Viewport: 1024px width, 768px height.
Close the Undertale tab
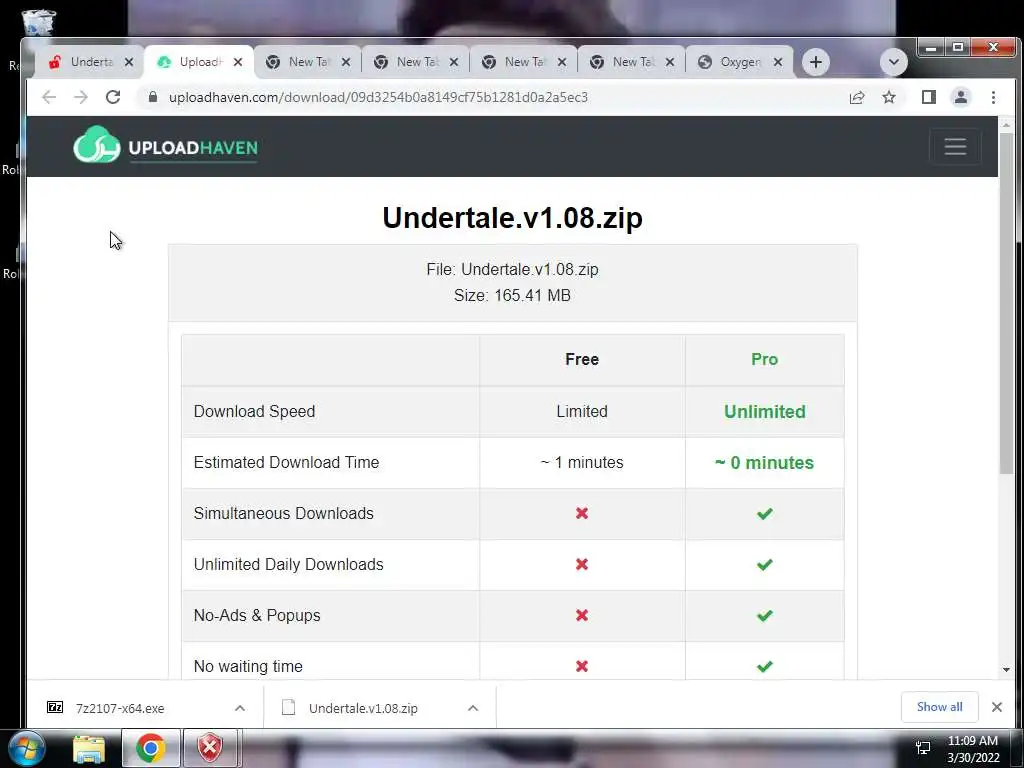tap(129, 62)
